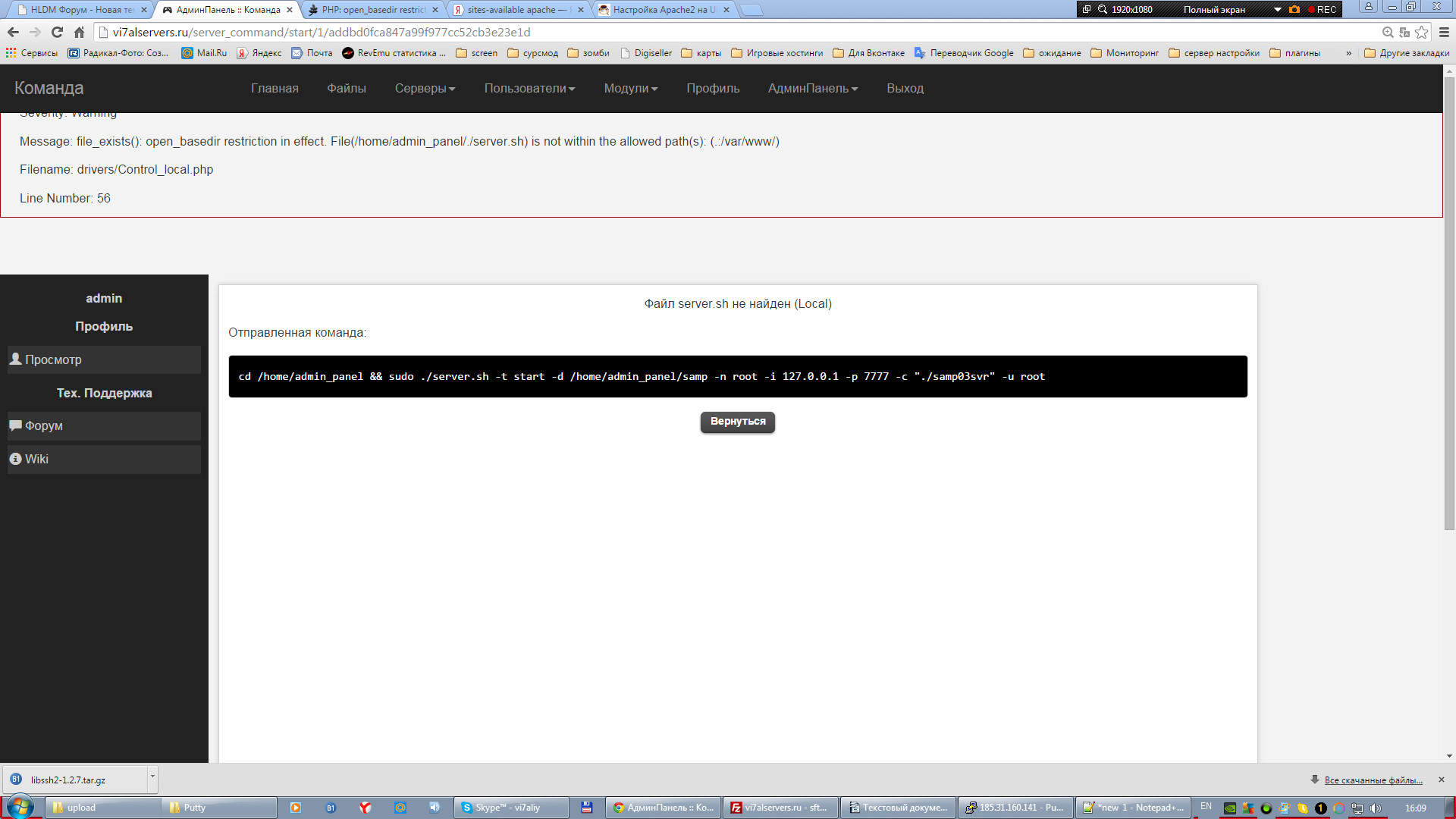Open the Все скачанные файлы link
Viewport: 1456px width, 819px height.
(1373, 780)
